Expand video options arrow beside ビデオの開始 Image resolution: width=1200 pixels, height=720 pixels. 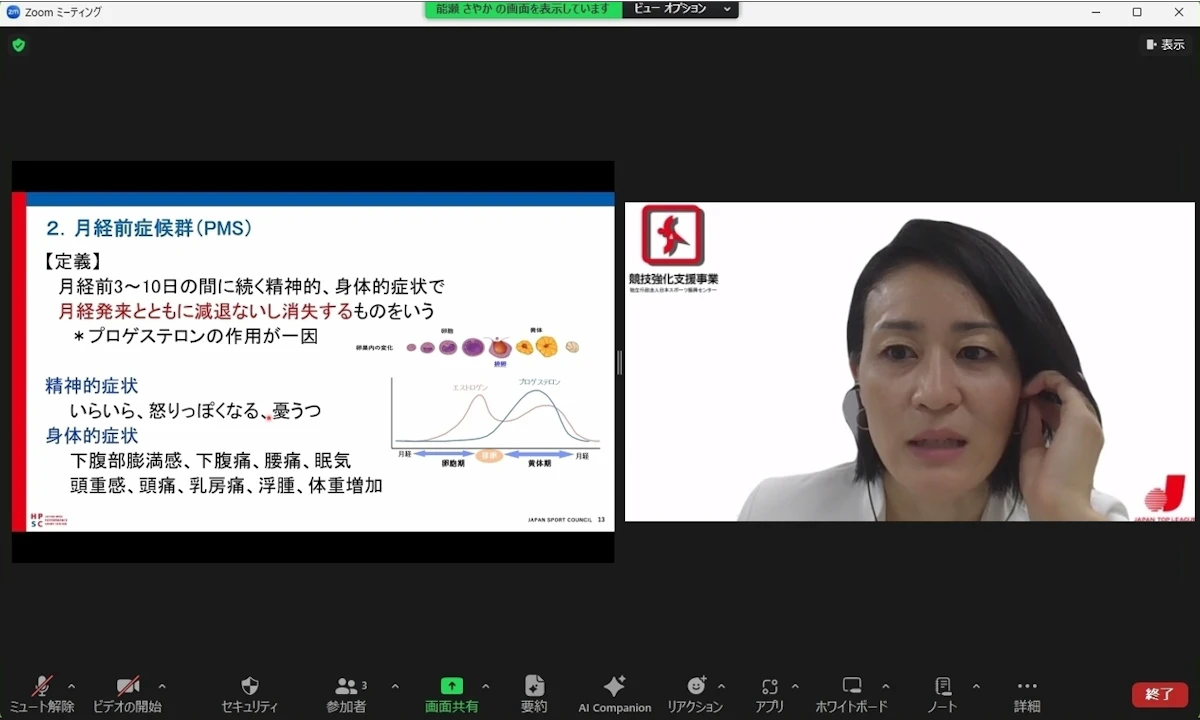(162, 687)
